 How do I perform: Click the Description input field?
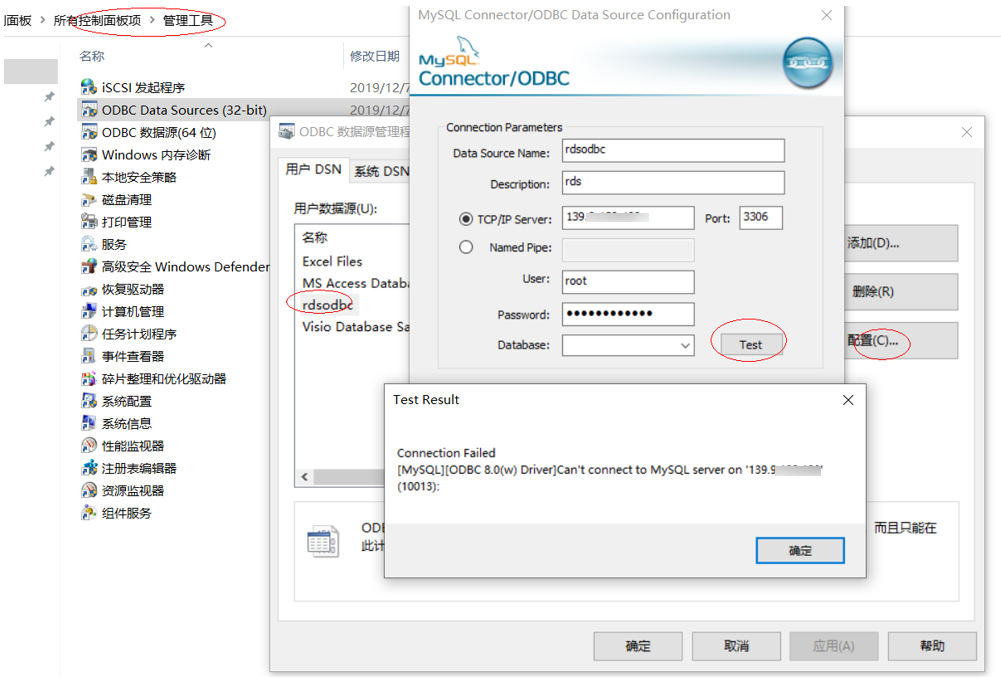click(x=673, y=182)
